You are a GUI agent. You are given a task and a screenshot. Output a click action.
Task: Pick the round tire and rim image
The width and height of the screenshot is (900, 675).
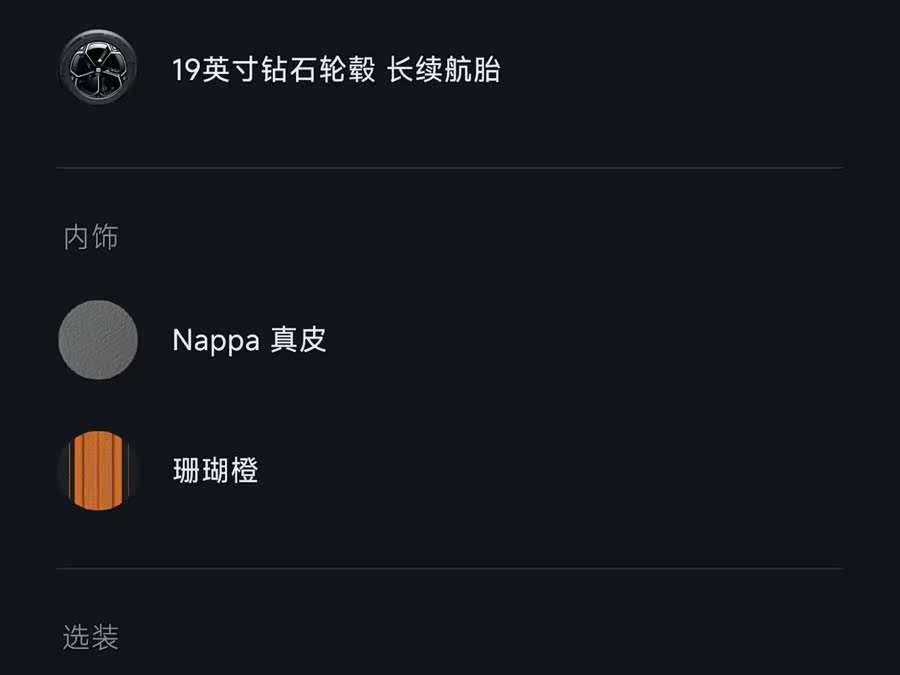click(x=97, y=69)
